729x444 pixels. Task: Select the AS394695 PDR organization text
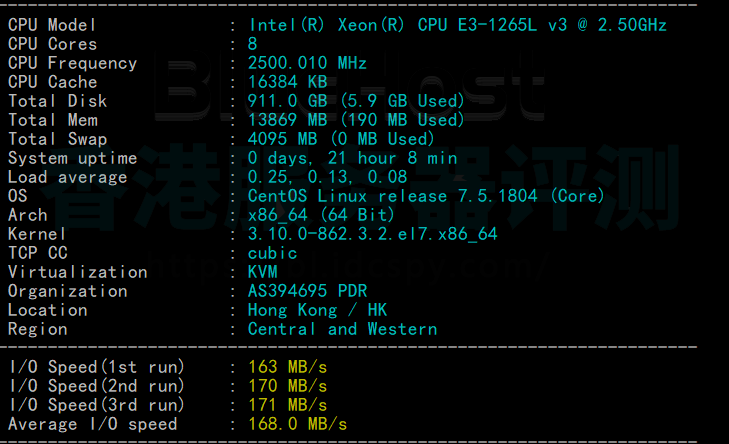pos(307,291)
